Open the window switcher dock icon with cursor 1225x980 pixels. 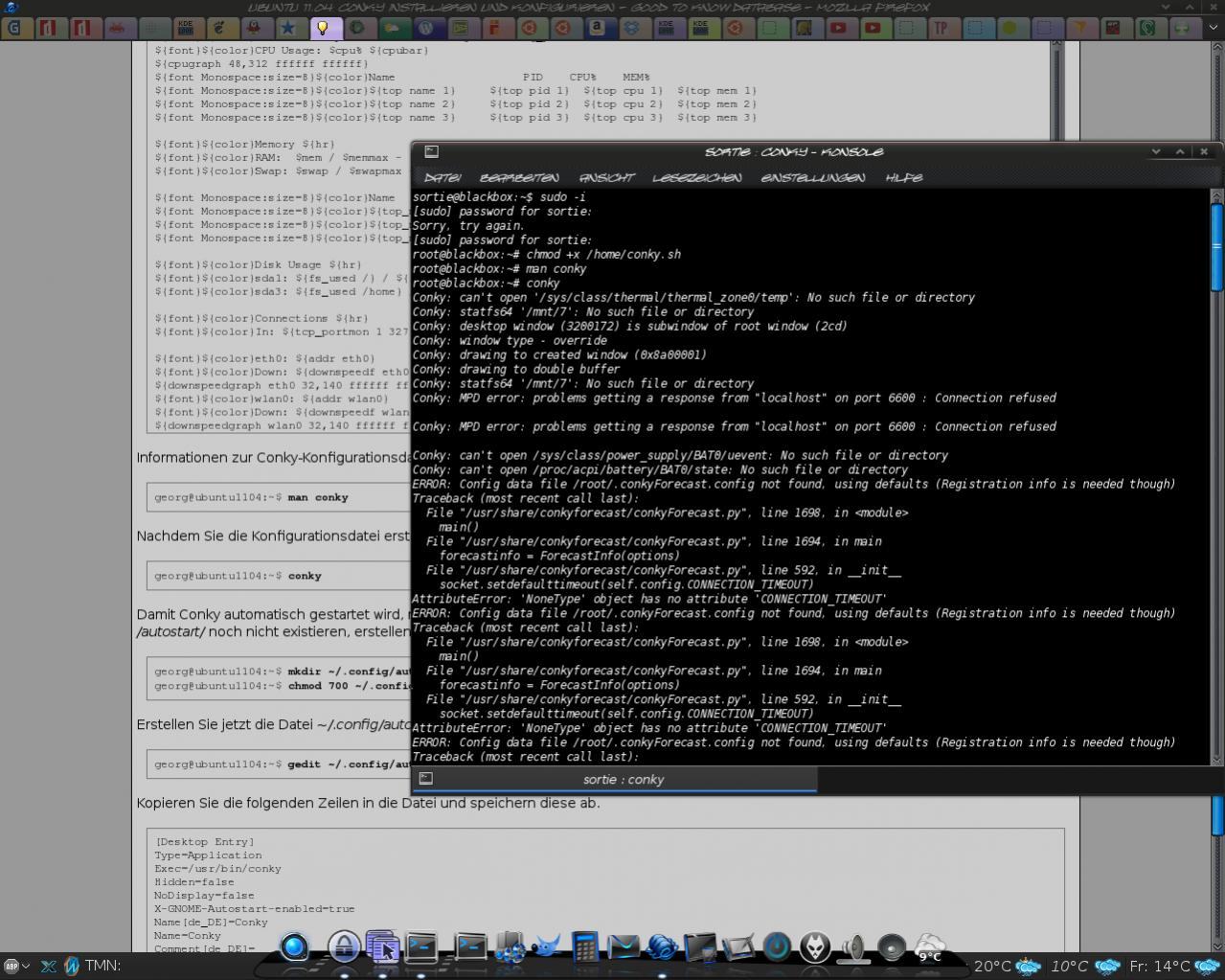click(x=383, y=946)
